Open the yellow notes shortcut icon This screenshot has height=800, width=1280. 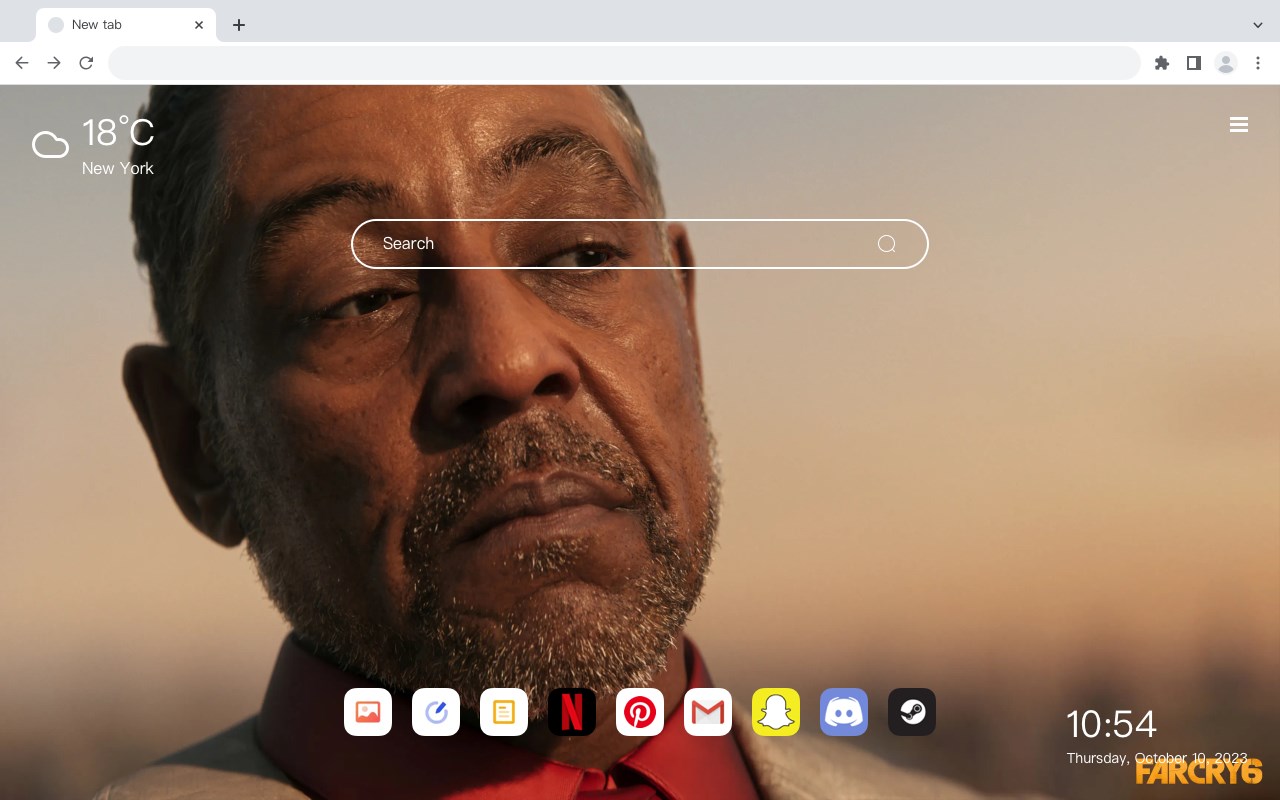point(504,712)
